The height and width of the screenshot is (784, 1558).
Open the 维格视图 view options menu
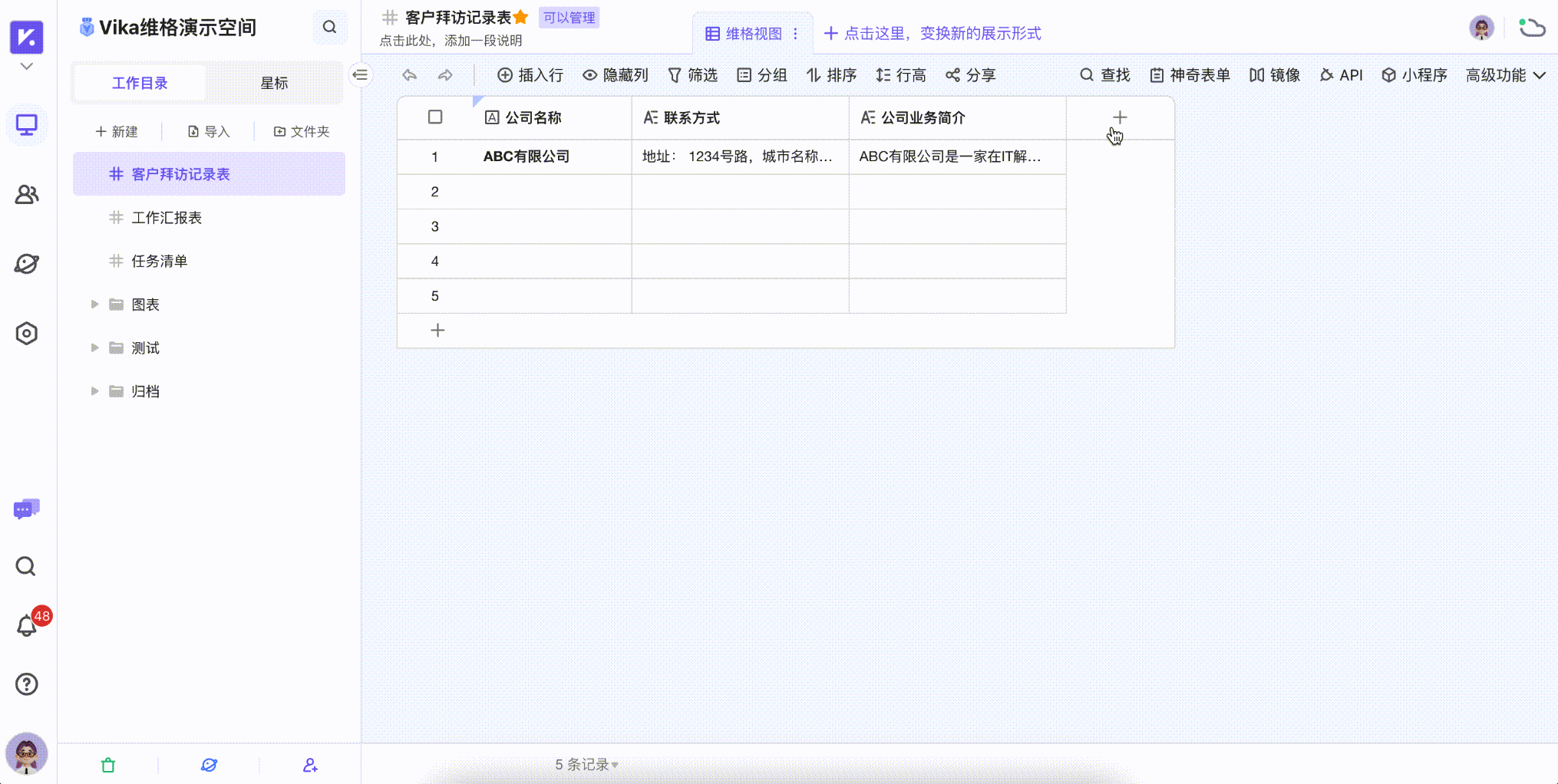[x=797, y=34]
